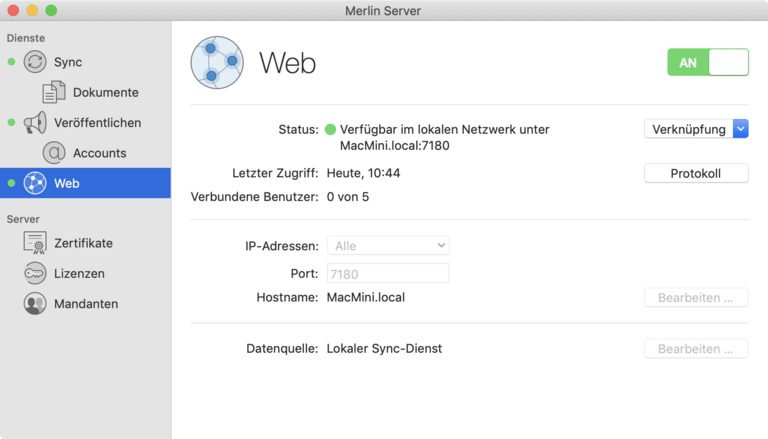Click the 'IP-Adressen:' label
The image size is (768, 439).
pyautogui.click(x=282, y=246)
